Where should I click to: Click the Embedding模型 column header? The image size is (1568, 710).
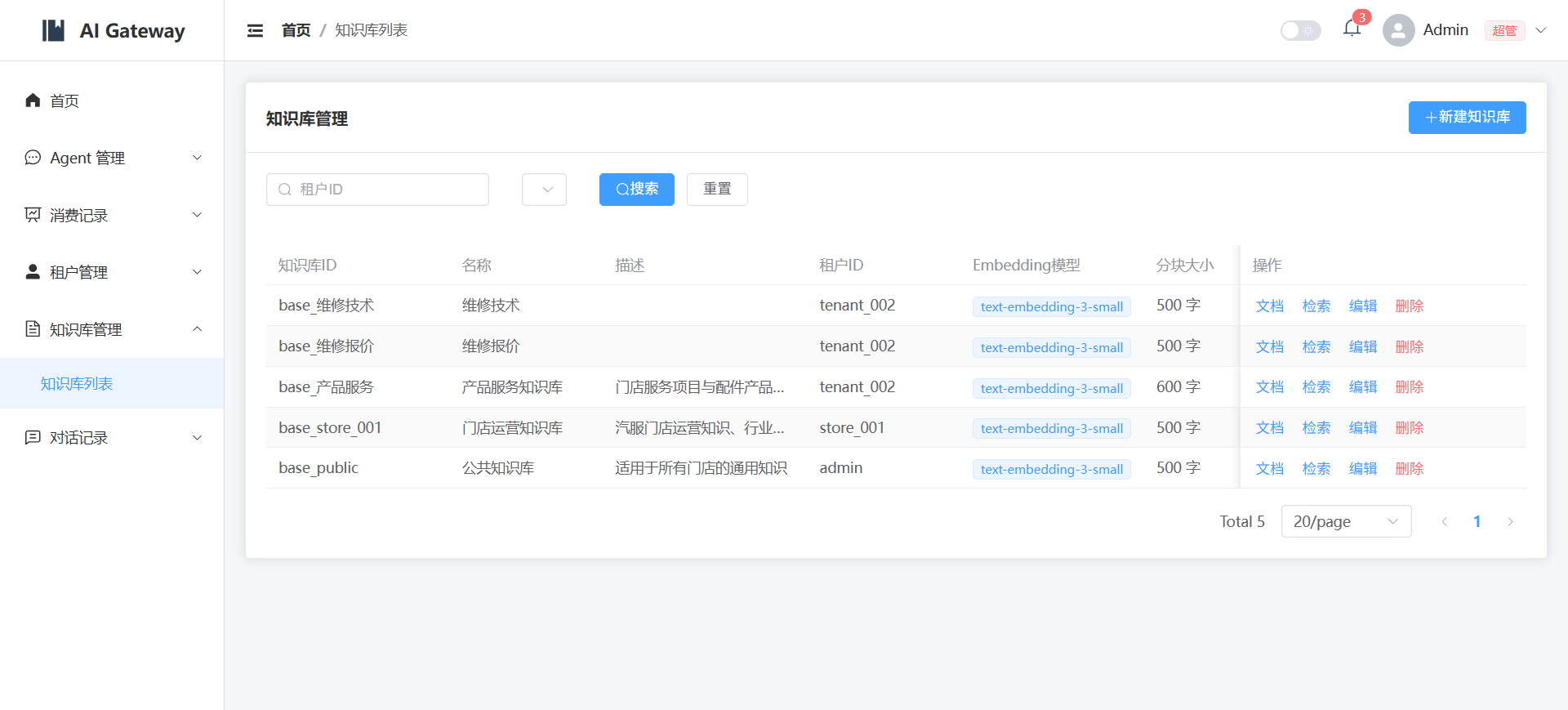(1027, 265)
